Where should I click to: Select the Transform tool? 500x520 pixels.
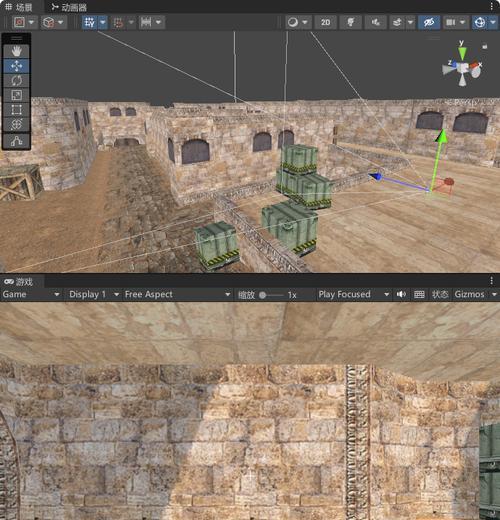coord(16,124)
